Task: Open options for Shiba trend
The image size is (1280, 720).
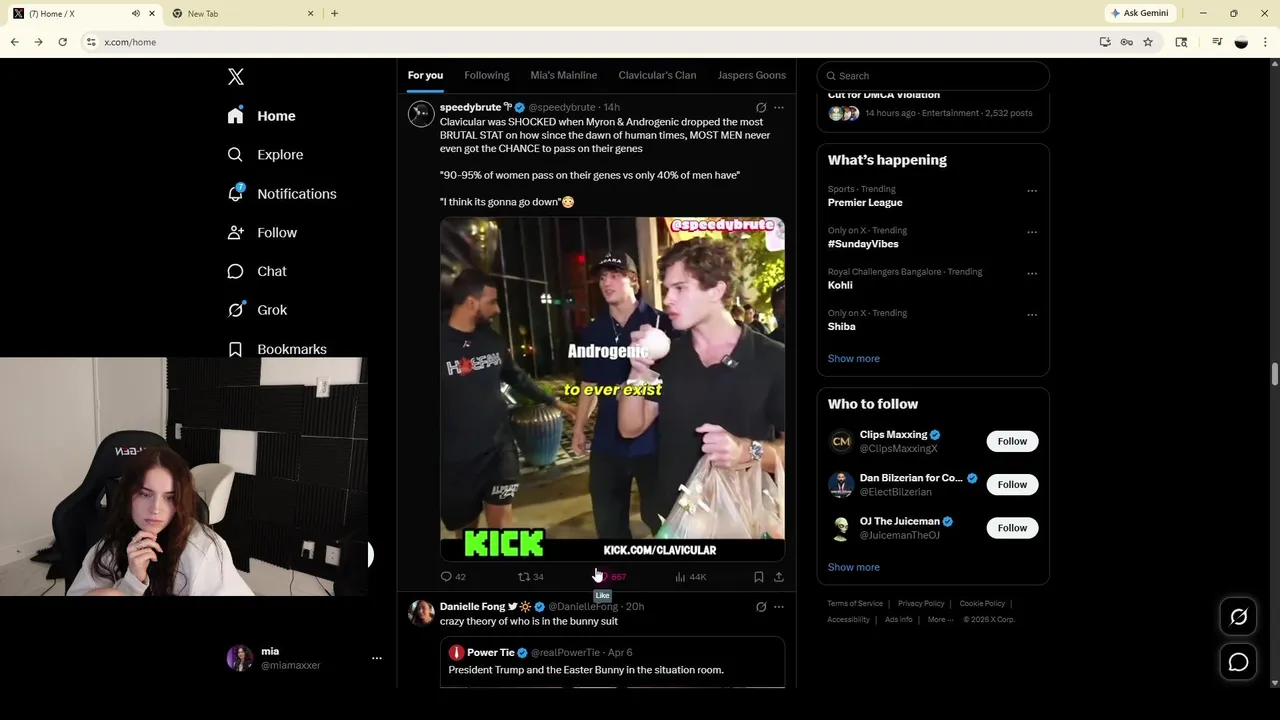Action: coord(1032,314)
